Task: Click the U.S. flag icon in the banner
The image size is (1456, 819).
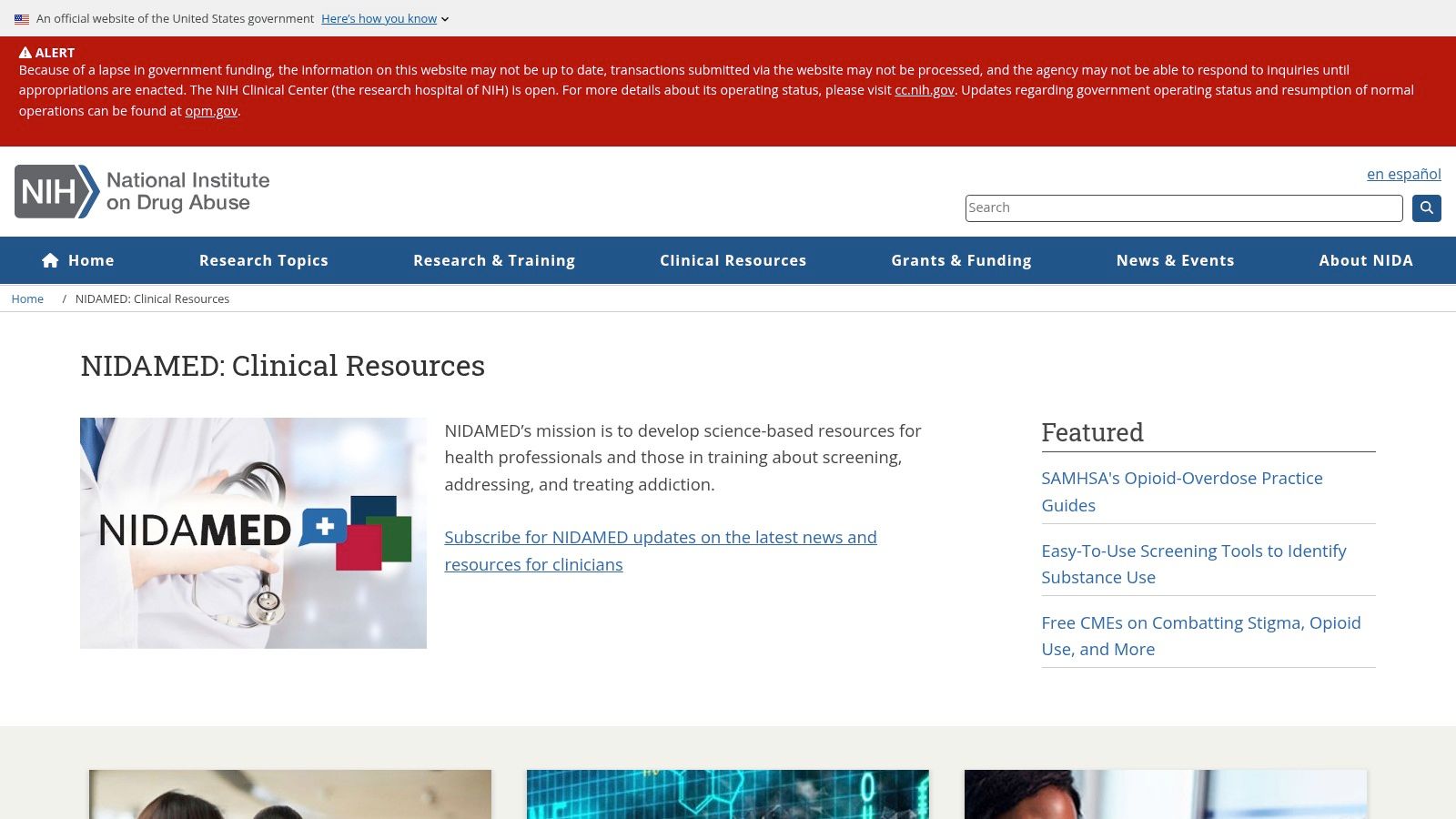Action: (22, 18)
